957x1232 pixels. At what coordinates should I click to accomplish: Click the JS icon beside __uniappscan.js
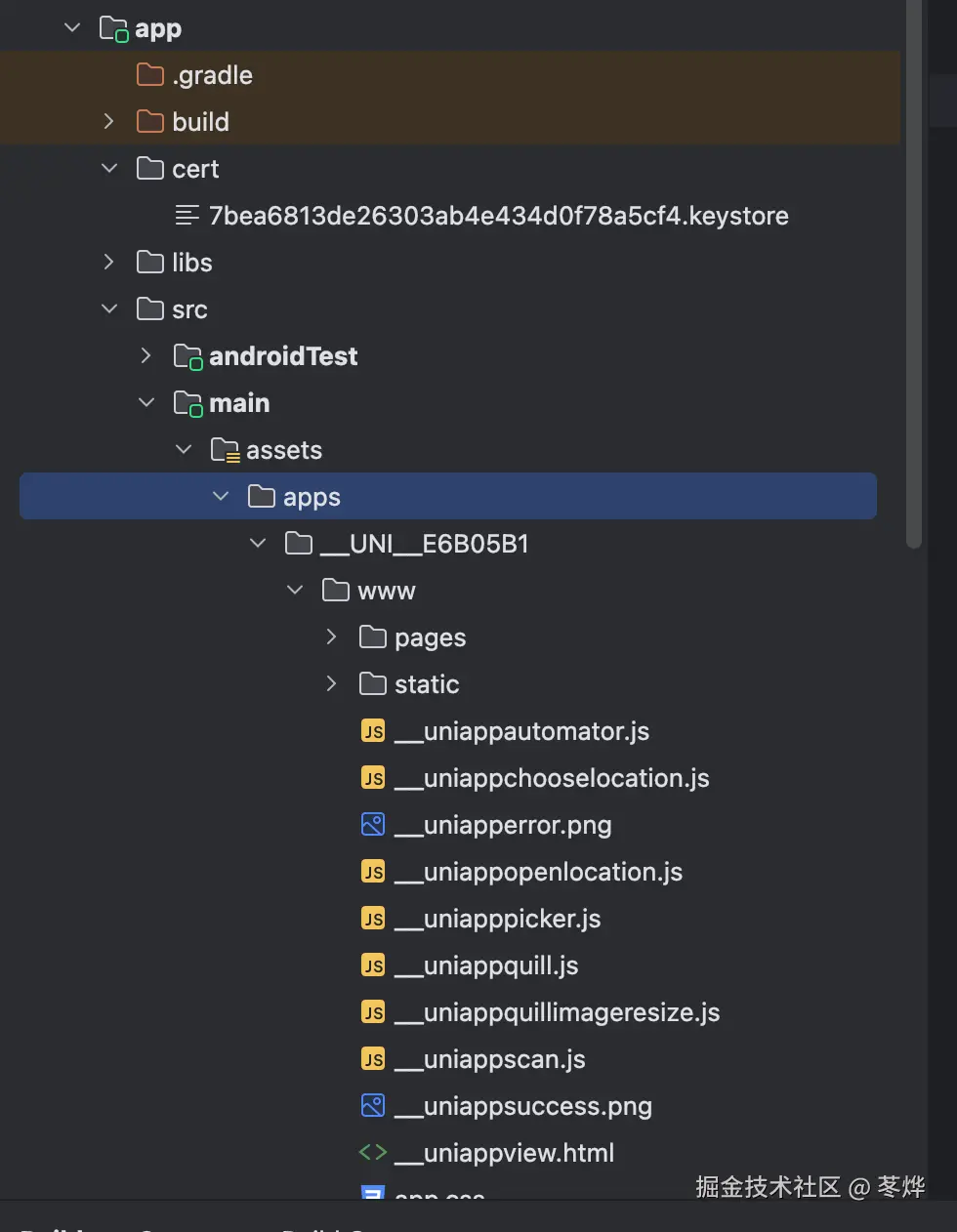pyautogui.click(x=373, y=1059)
